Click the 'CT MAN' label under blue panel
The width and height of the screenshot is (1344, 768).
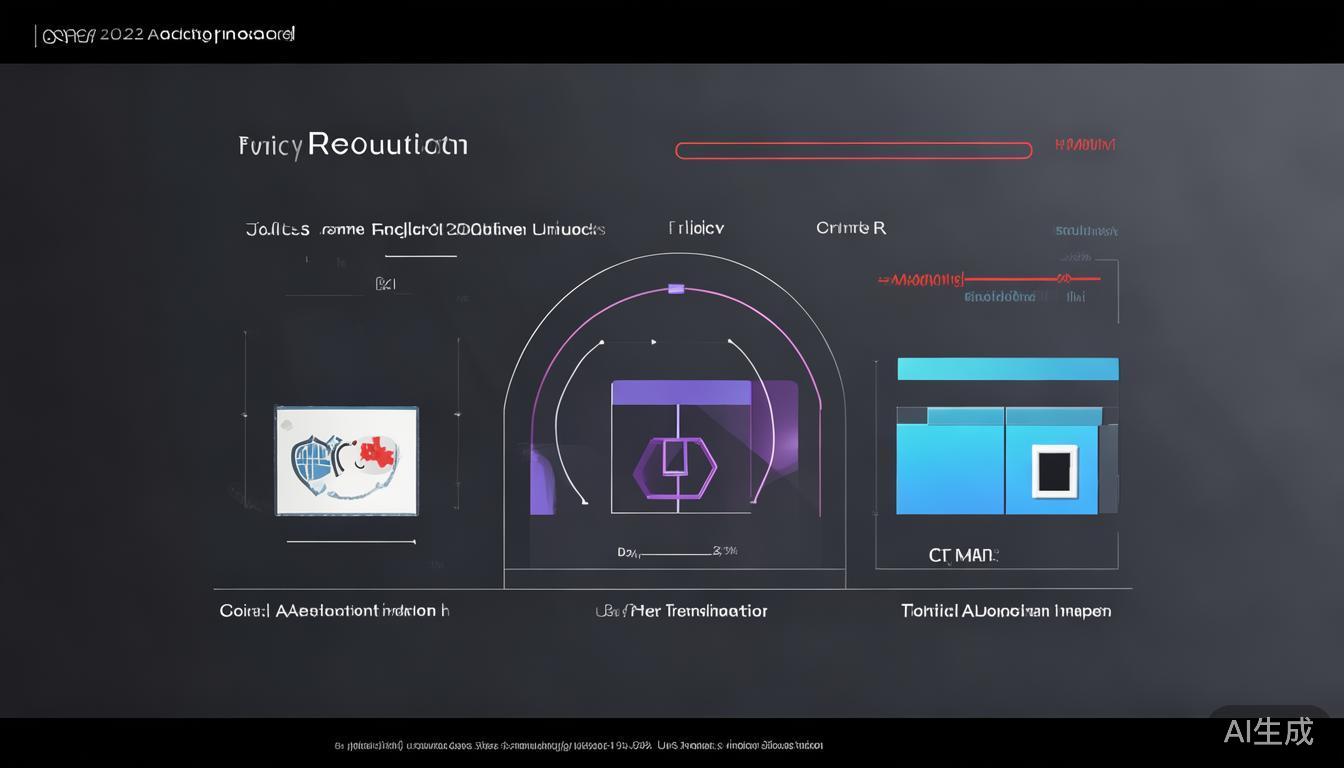coord(963,555)
